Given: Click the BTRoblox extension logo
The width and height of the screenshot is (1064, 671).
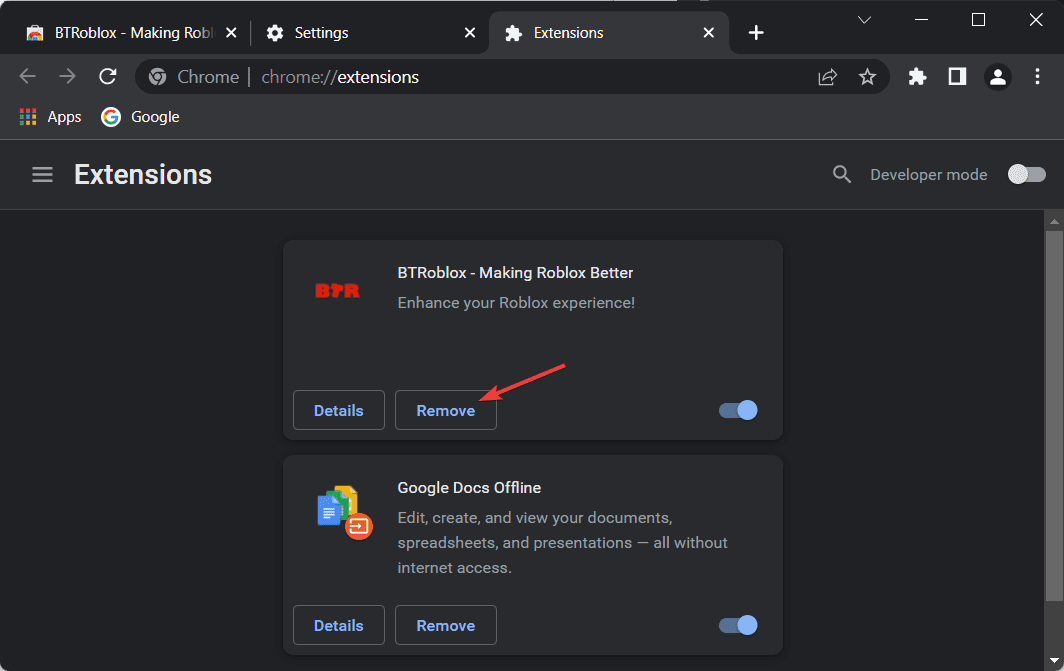Looking at the screenshot, I should pyautogui.click(x=338, y=290).
